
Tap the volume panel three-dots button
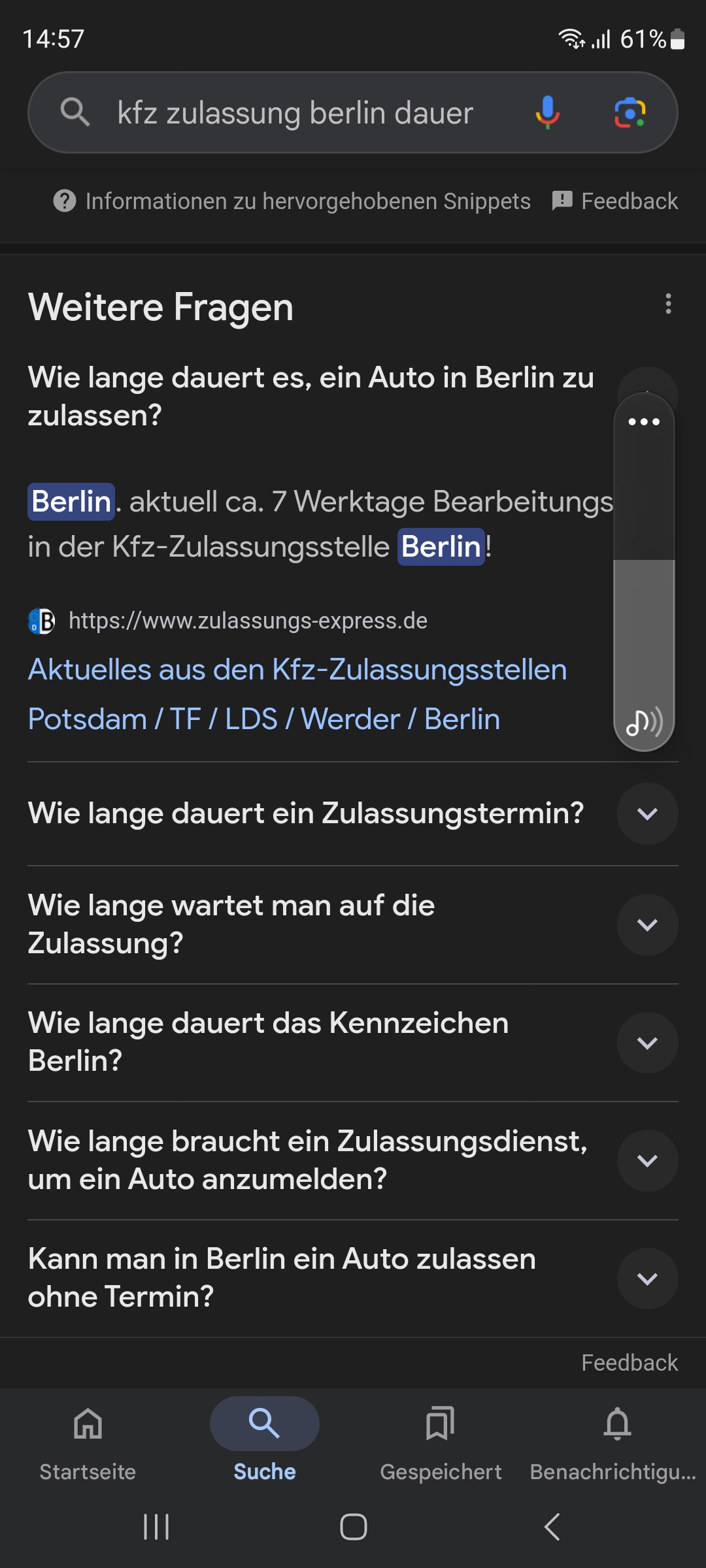pyautogui.click(x=644, y=422)
